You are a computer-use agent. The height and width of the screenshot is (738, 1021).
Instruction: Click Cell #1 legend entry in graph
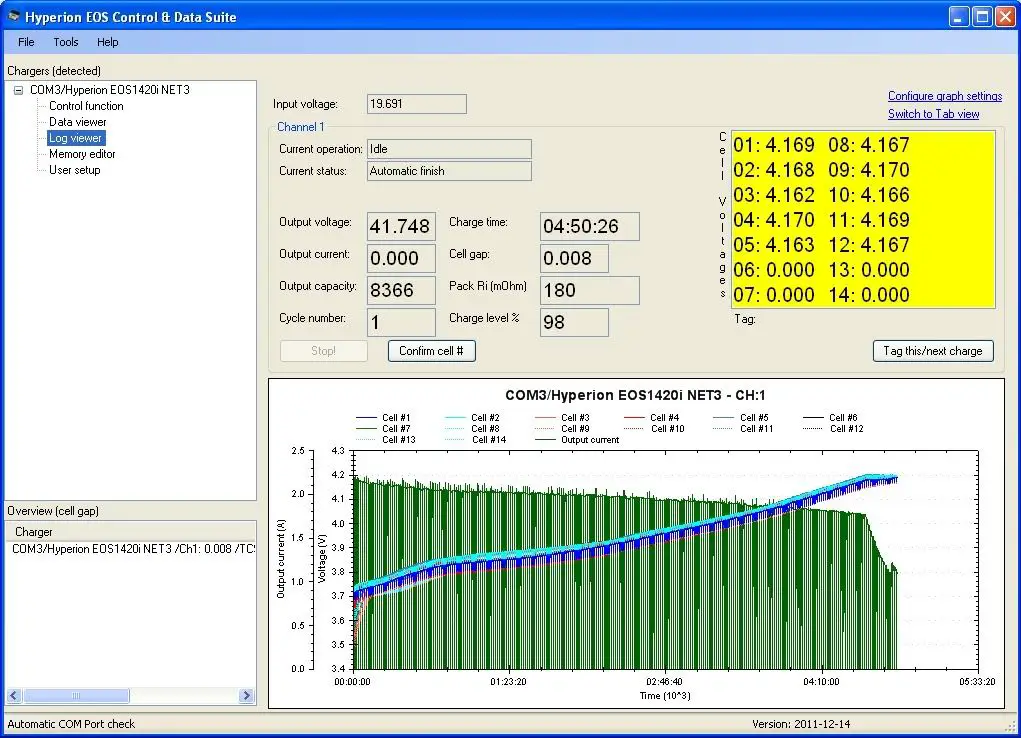(383, 418)
